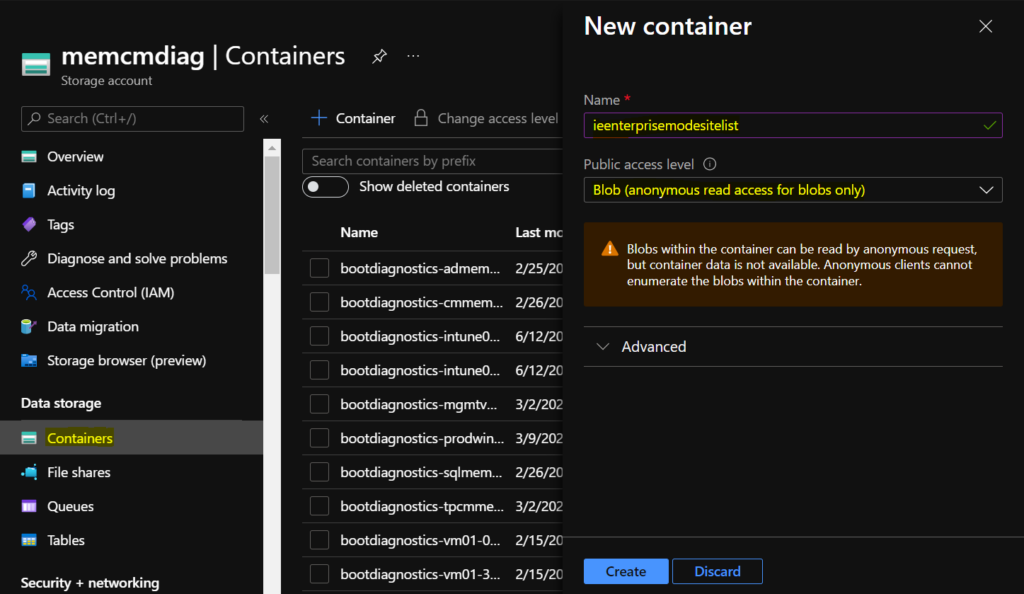Click the Search containers by prefix field

[432, 161]
